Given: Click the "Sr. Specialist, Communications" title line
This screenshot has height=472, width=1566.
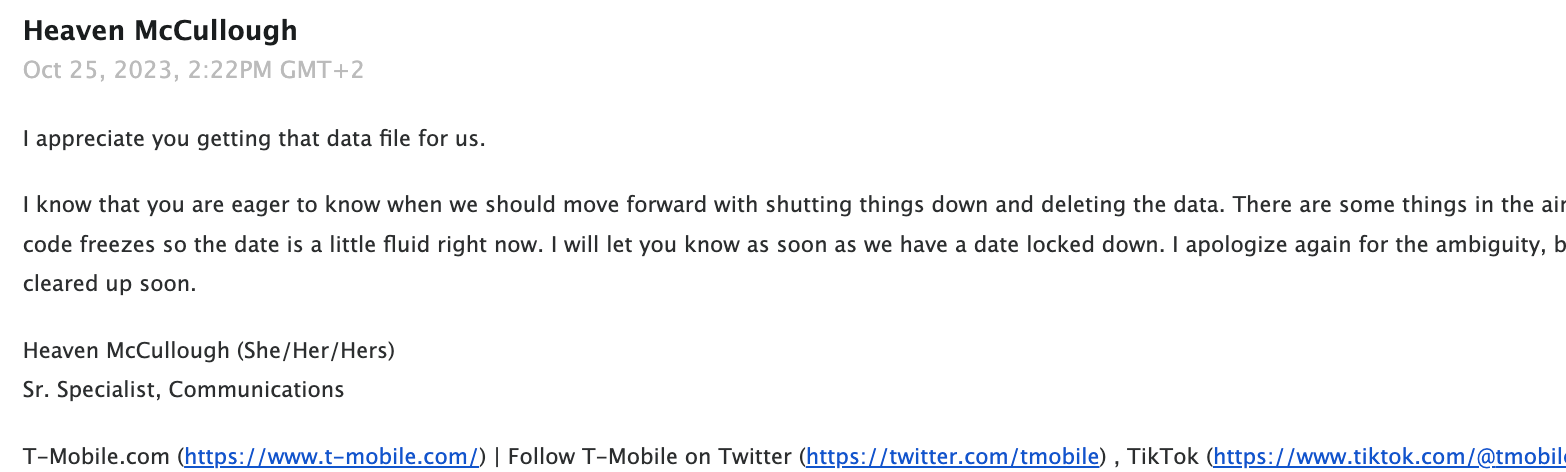Looking at the screenshot, I should click(x=183, y=390).
